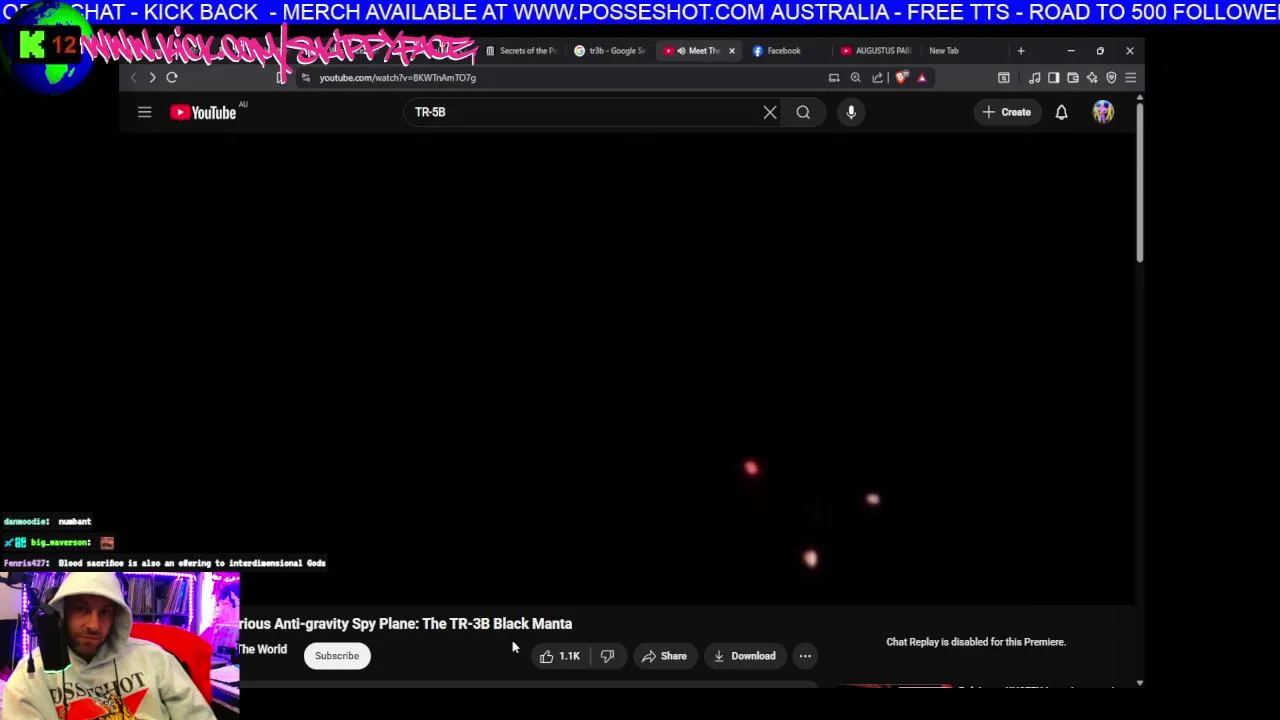1280x720 pixels.
Task: Click the VPN shield icon in toolbar
Action: point(1111,77)
